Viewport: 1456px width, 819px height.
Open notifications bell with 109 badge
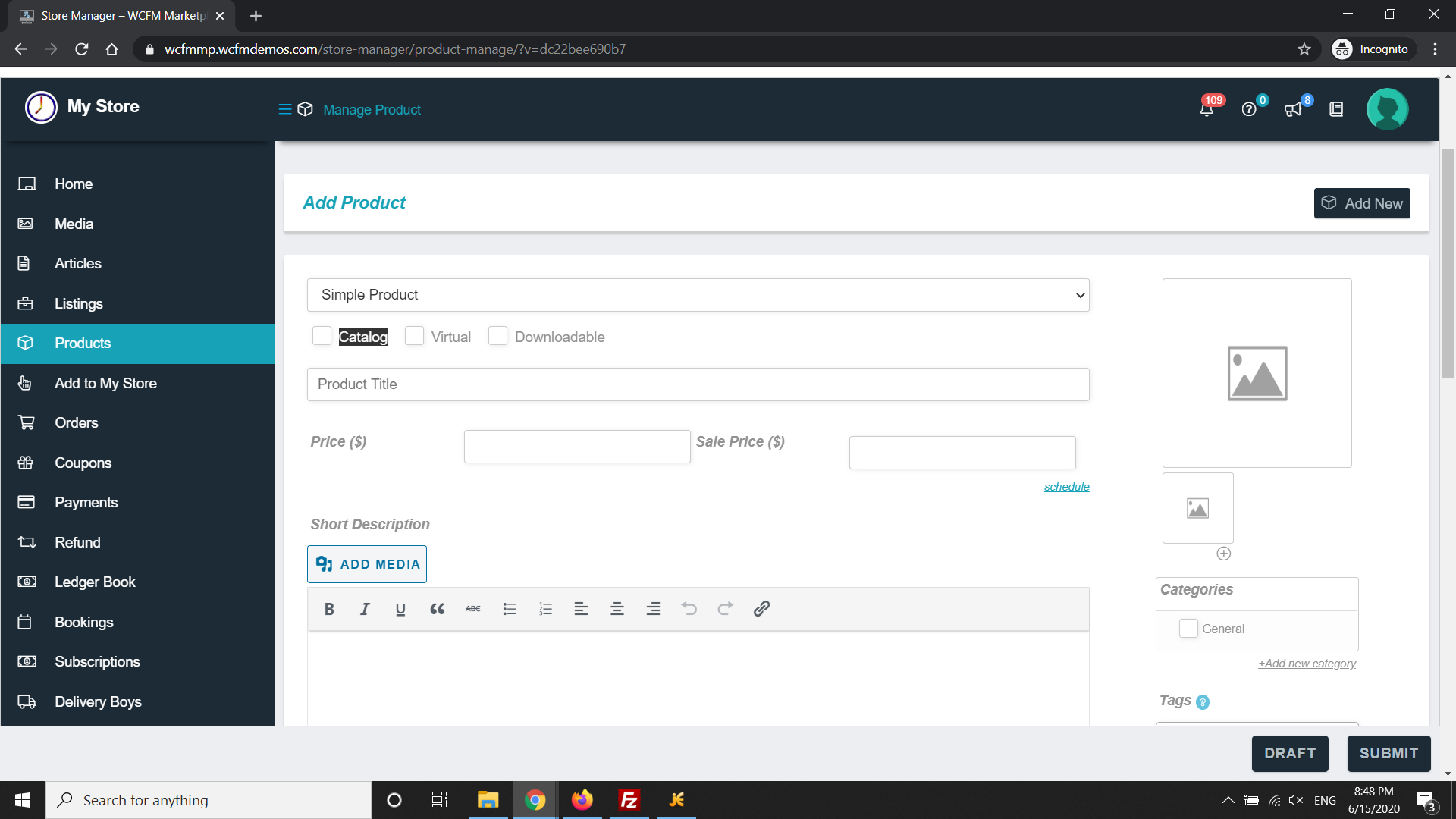coord(1207,109)
